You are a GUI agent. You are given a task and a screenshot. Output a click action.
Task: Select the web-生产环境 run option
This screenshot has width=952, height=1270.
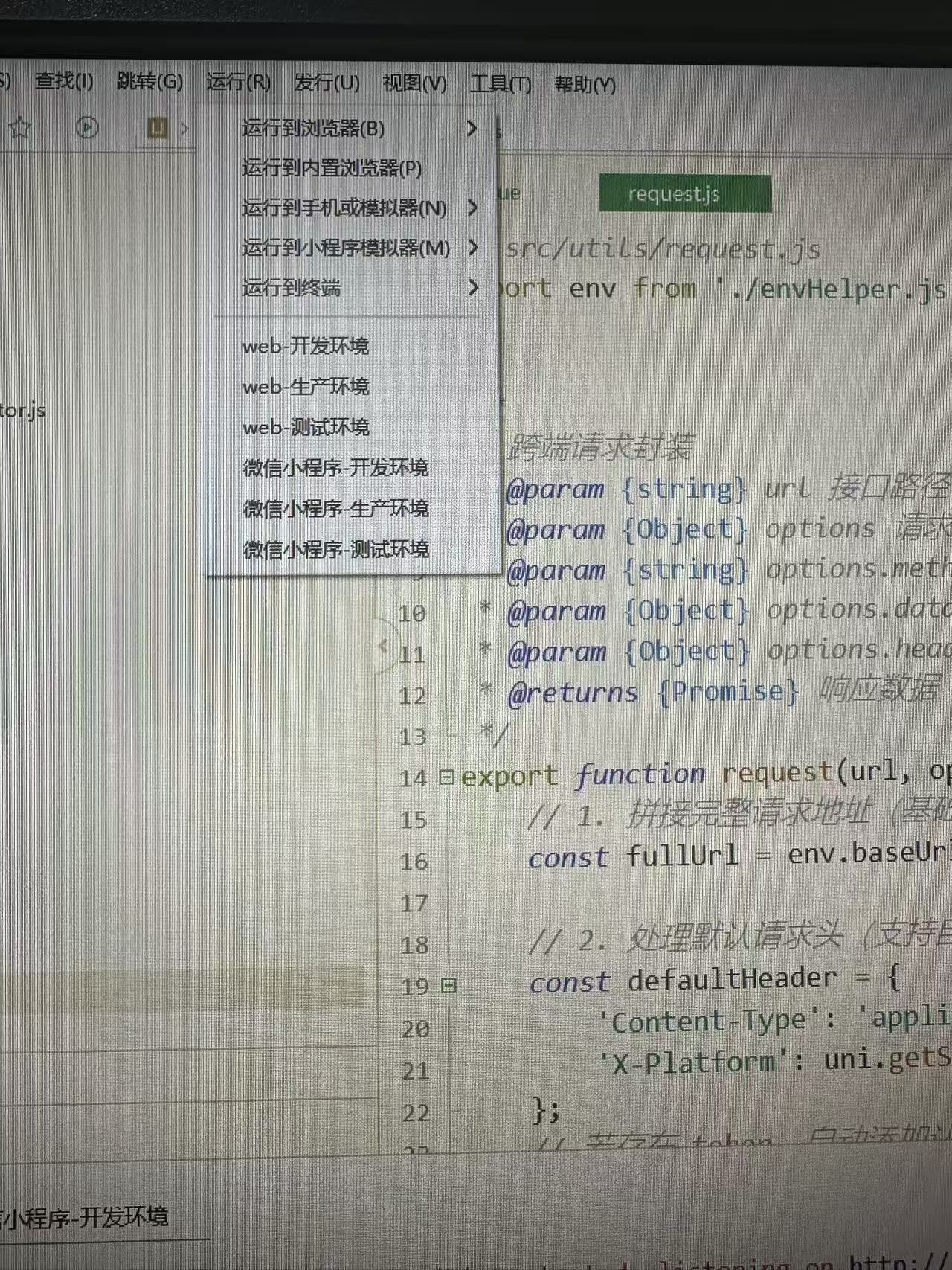pos(306,387)
